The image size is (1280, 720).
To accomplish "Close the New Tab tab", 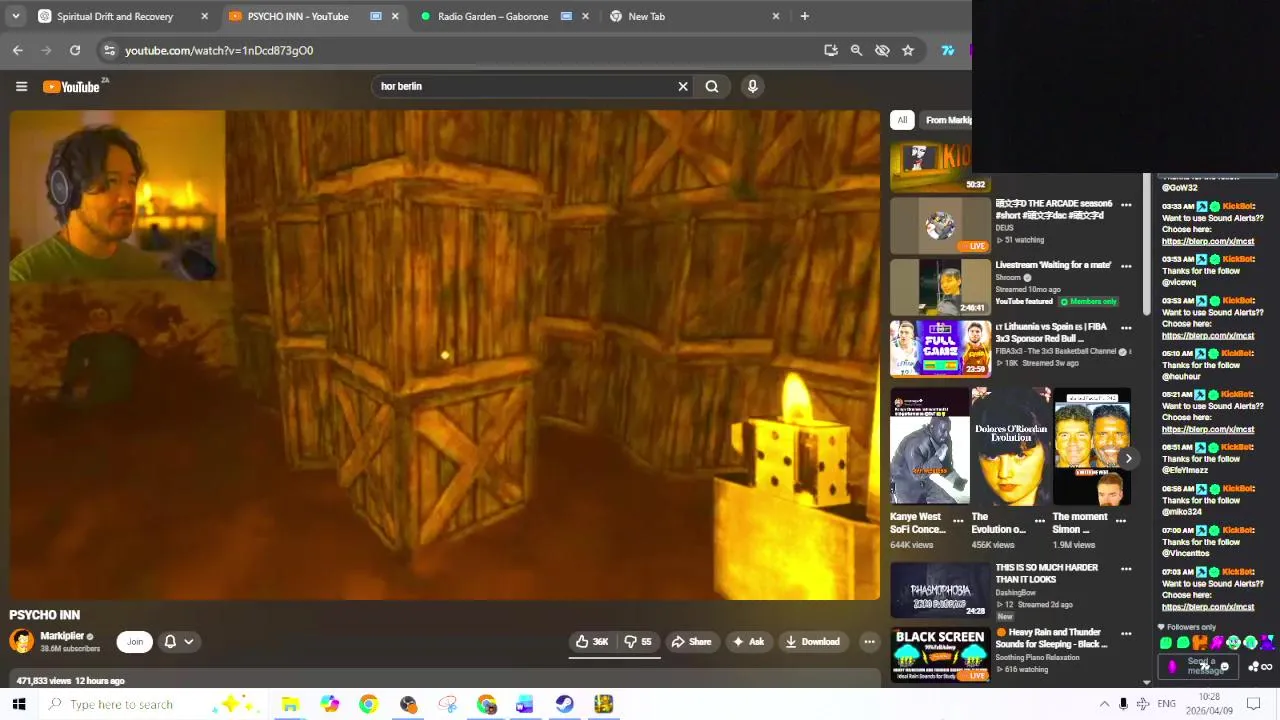I will tap(775, 16).
